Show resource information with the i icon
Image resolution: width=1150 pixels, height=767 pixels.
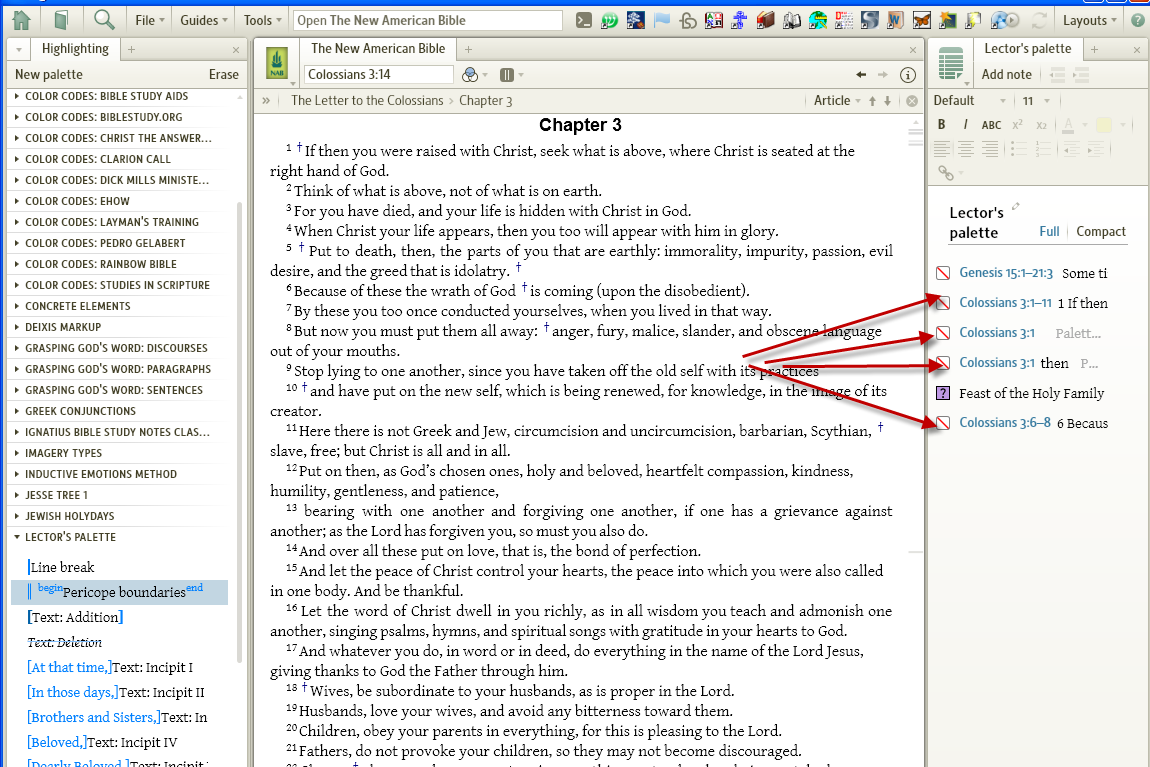pyautogui.click(x=908, y=75)
